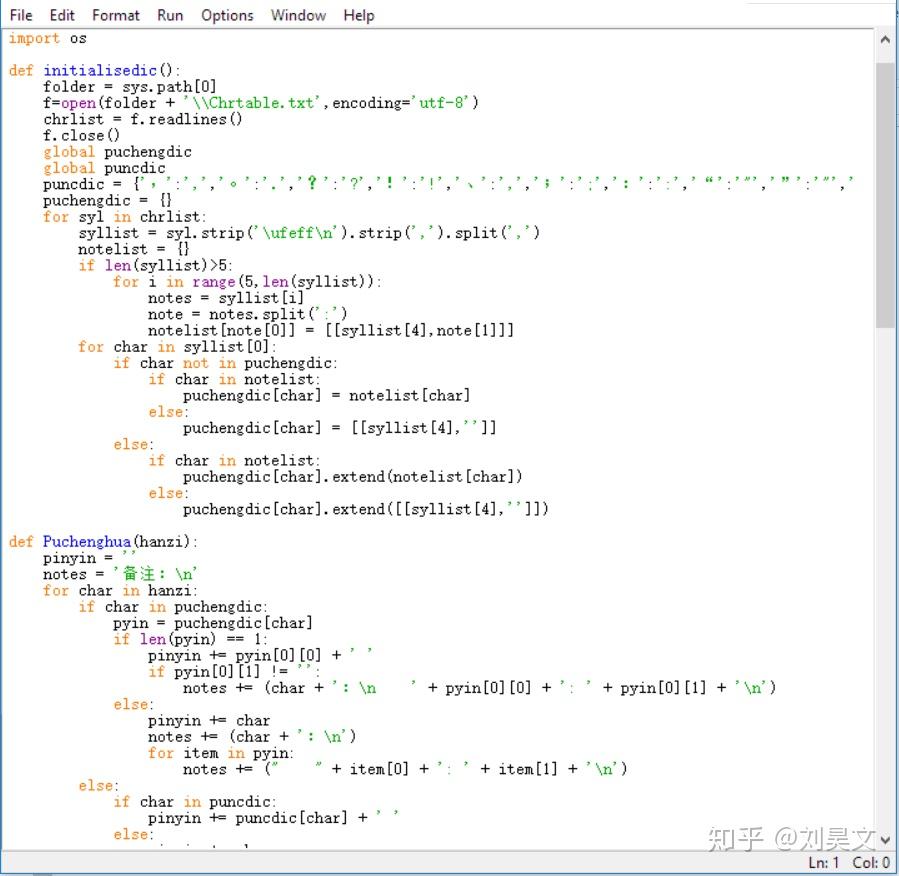Click the 'global puchengdic' line
Viewport: 899px width, 876px height.
[x=118, y=152]
